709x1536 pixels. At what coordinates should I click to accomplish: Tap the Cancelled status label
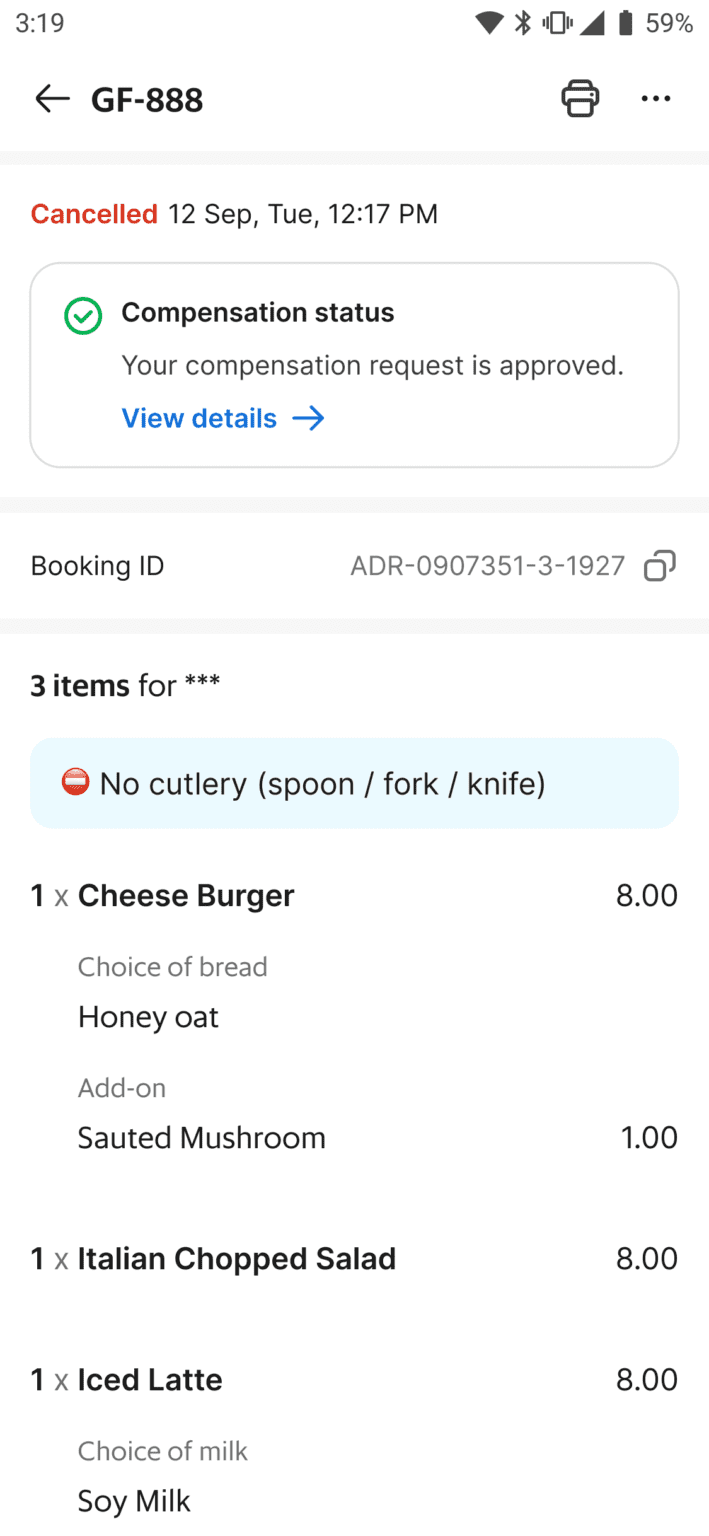click(x=94, y=214)
